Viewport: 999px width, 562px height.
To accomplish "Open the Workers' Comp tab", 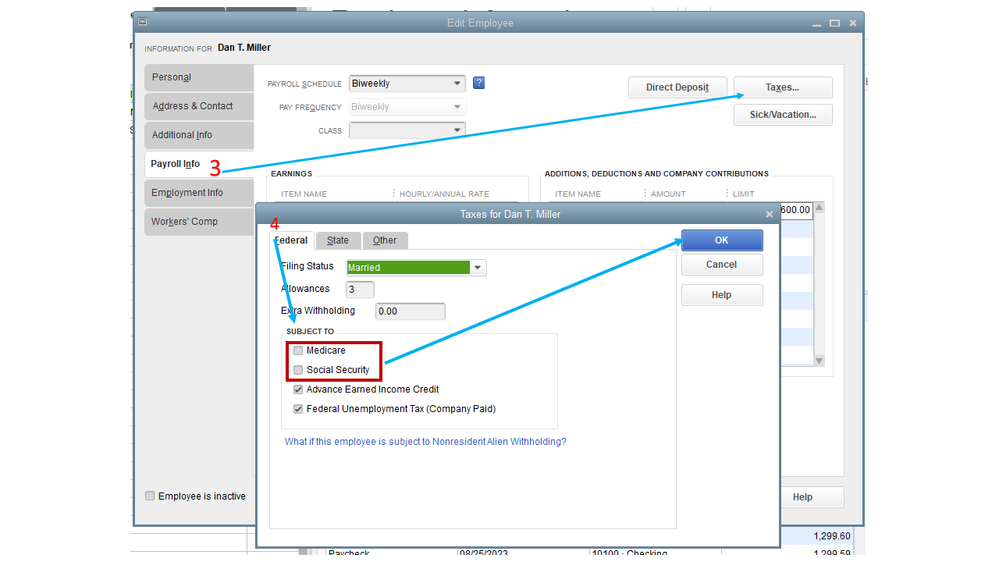I will [x=199, y=222].
